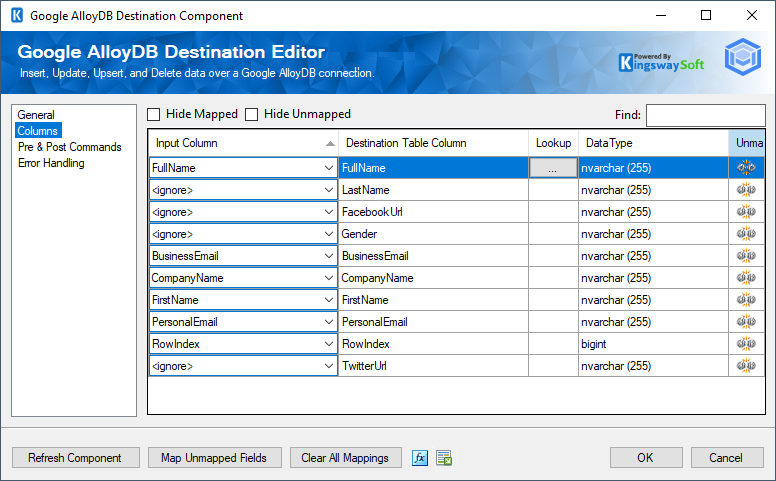Click the documentation table icon beside fx
This screenshot has height=481, width=776.
444,458
